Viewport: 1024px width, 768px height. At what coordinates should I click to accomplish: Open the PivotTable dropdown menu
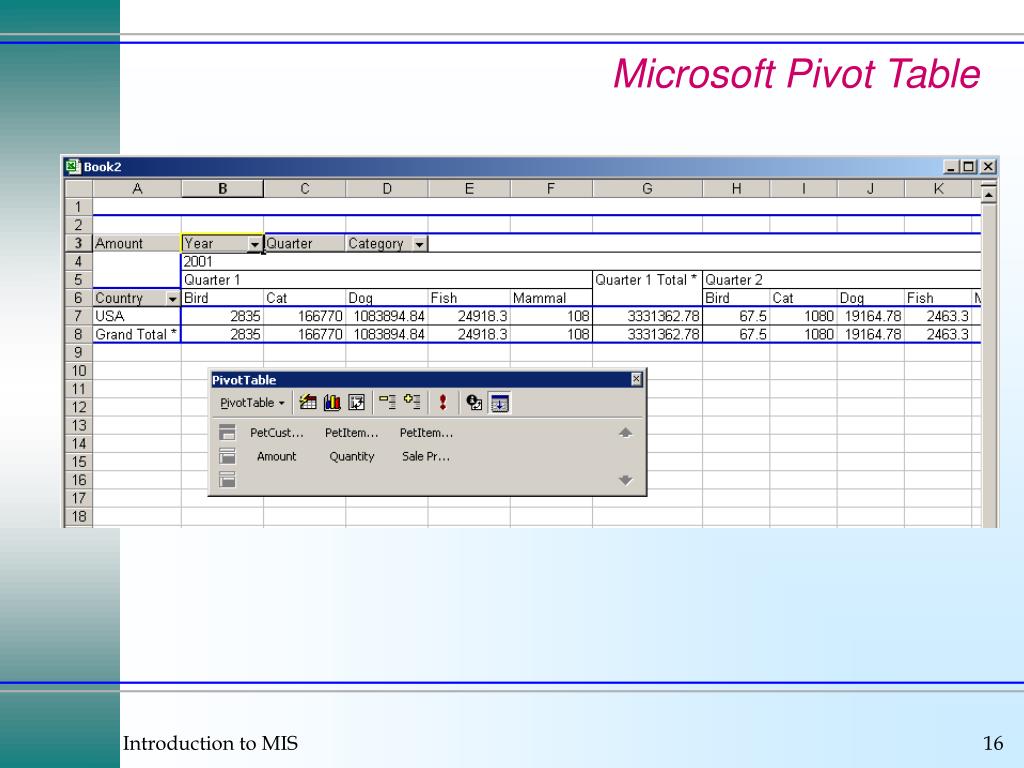252,402
